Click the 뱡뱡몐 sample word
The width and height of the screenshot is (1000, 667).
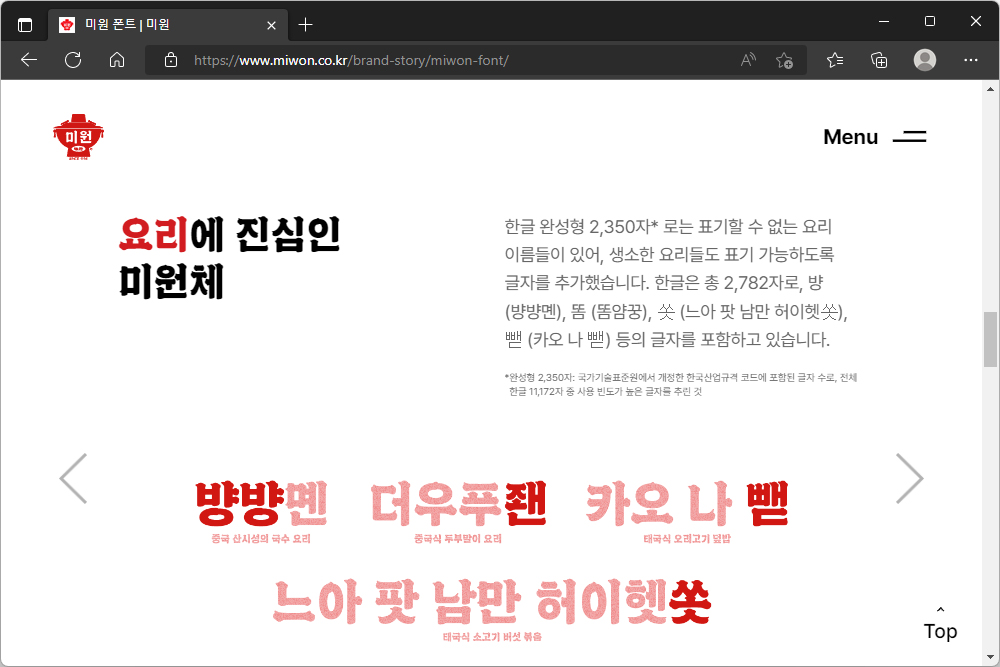click(261, 504)
